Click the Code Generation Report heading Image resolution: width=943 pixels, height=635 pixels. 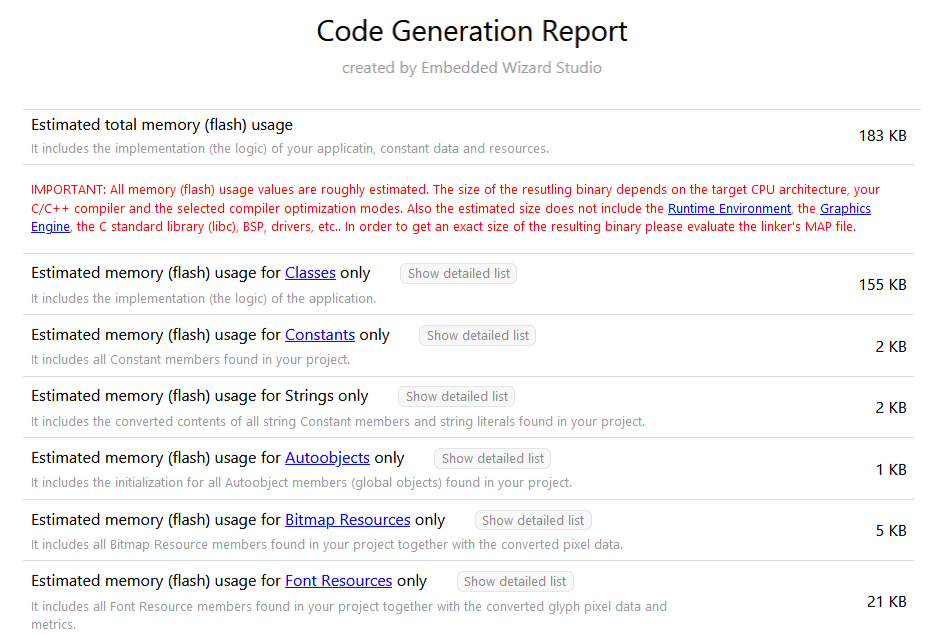(x=472, y=31)
